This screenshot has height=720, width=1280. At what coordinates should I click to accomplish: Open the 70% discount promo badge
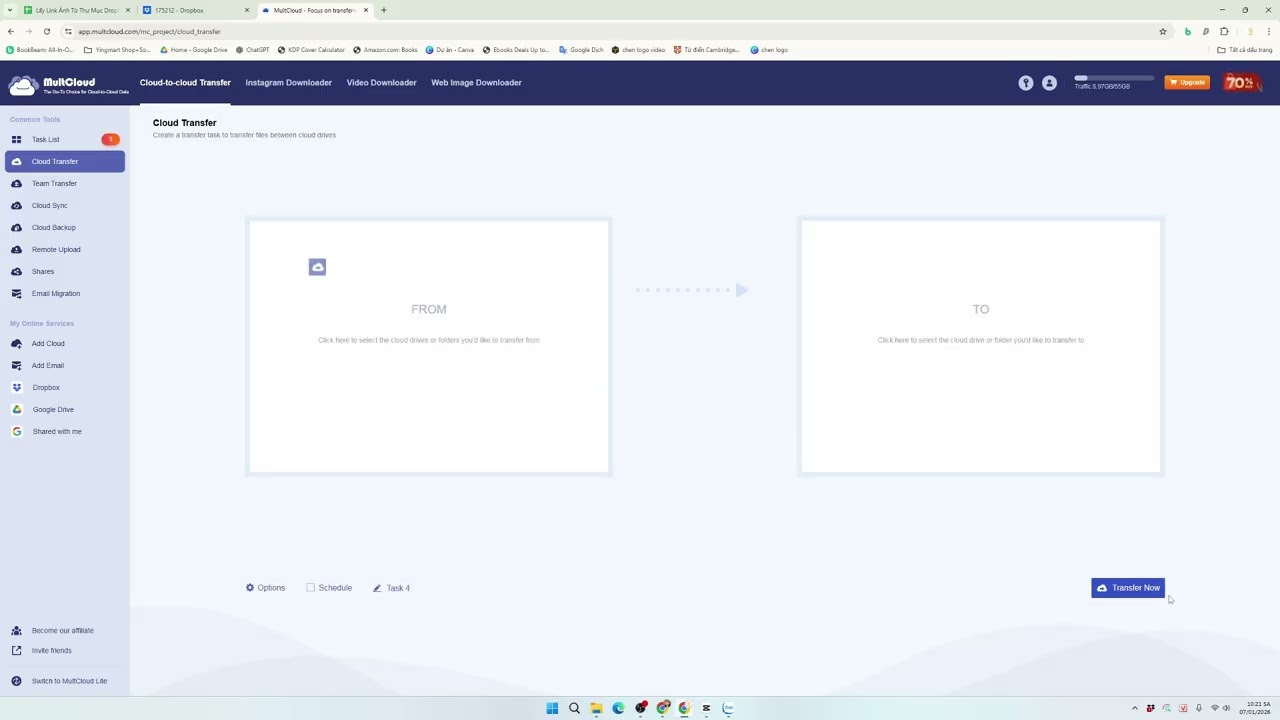coord(1241,83)
